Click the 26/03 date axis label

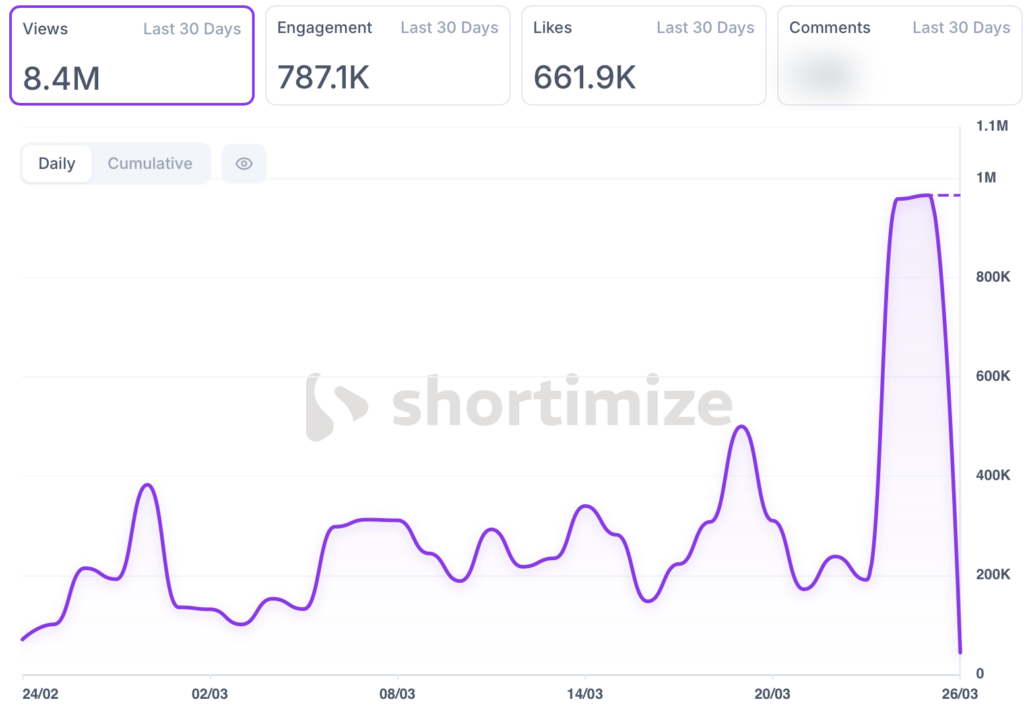pyautogui.click(x=959, y=693)
